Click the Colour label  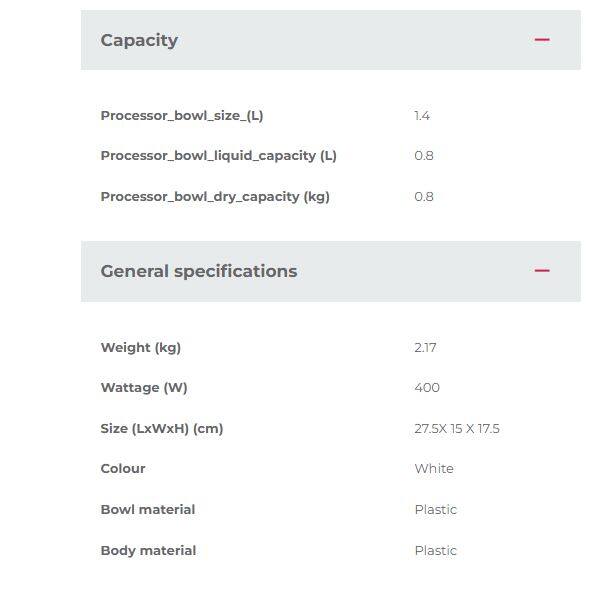(x=123, y=469)
